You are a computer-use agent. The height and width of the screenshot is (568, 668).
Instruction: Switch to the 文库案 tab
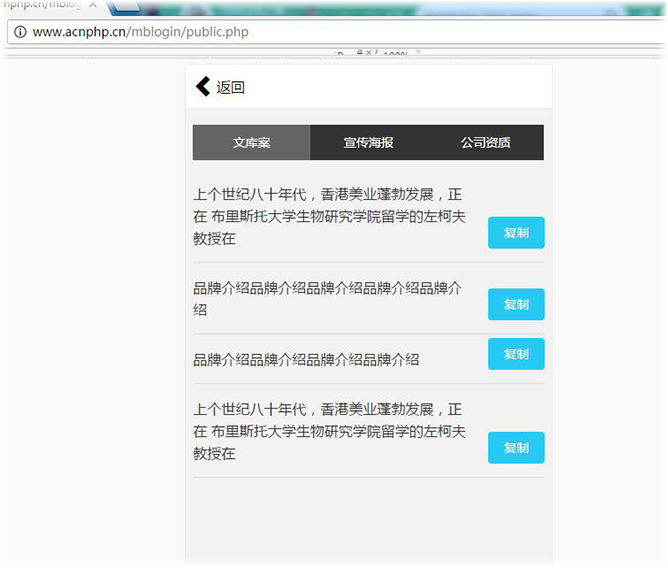click(252, 142)
